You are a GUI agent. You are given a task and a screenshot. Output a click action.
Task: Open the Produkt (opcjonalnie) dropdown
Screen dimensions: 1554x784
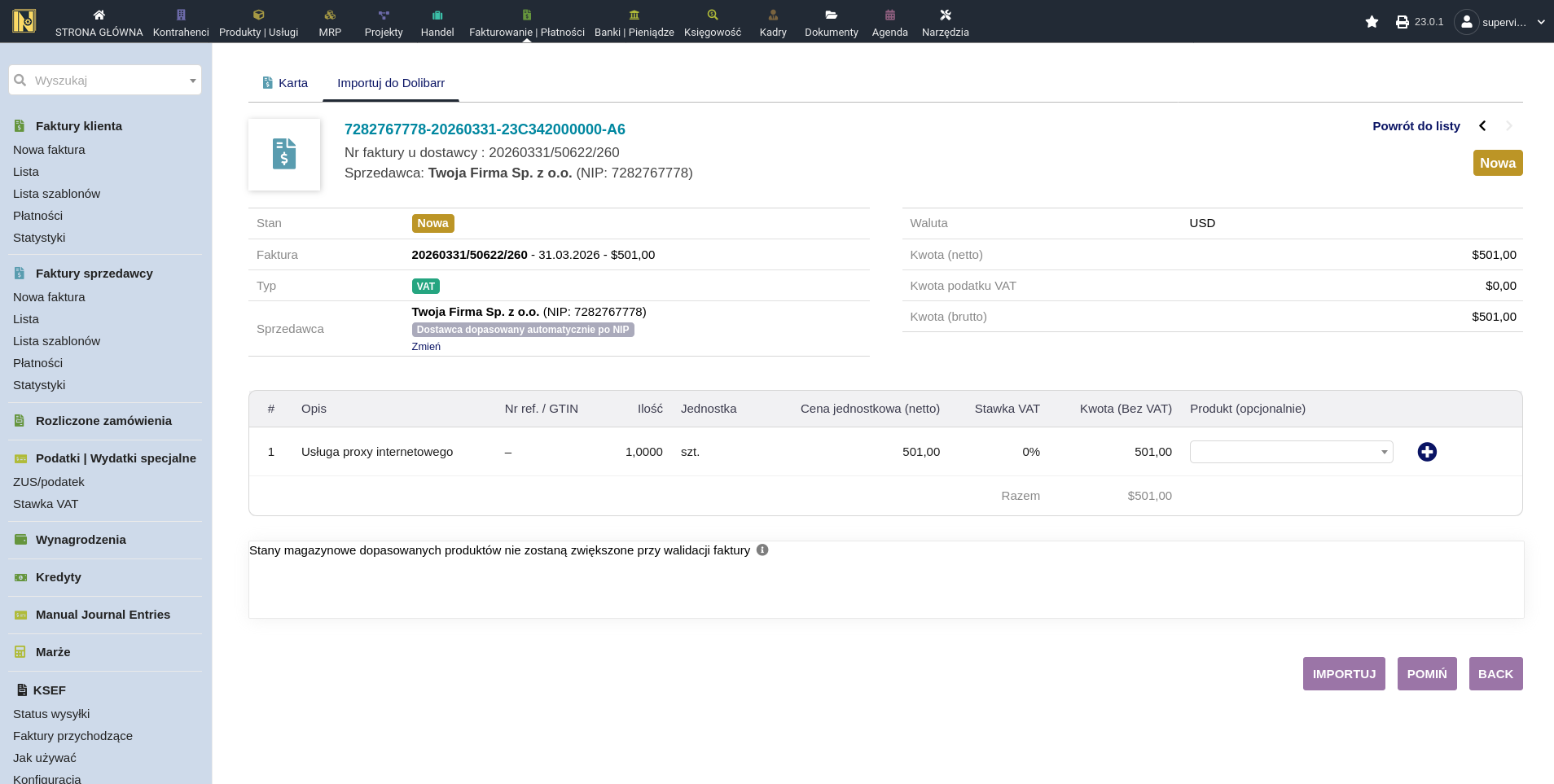coord(1291,452)
